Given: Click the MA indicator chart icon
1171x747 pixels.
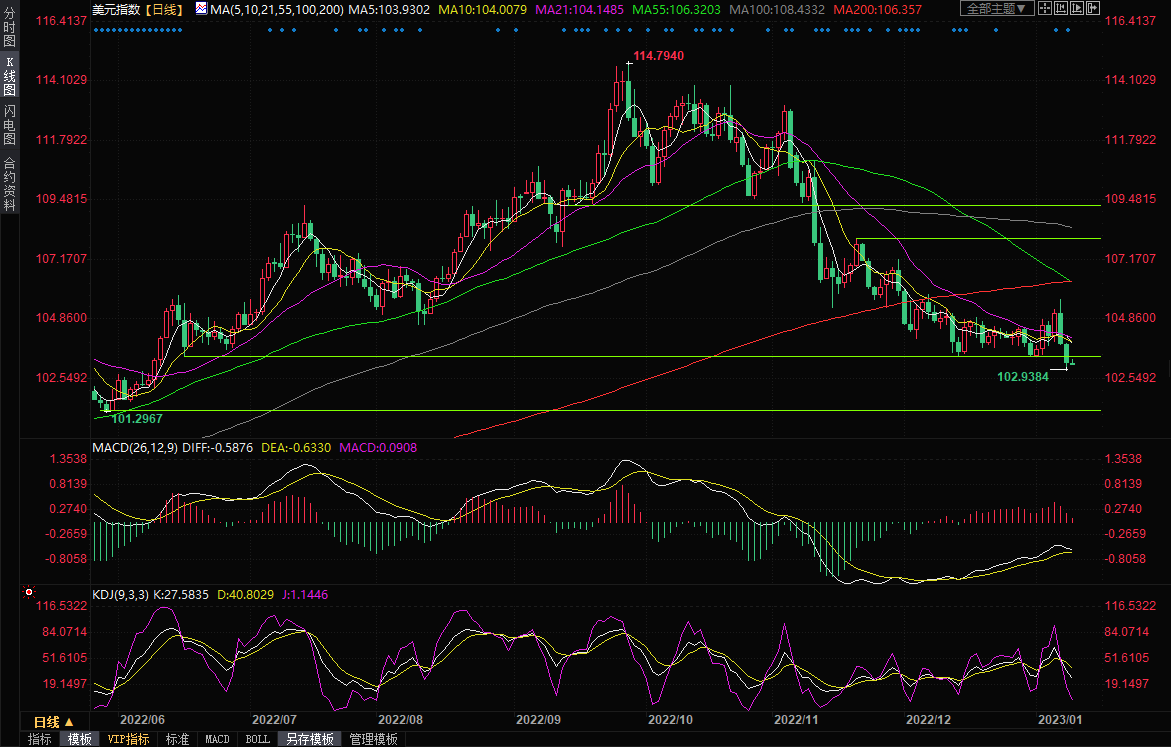Looking at the screenshot, I should tap(201, 9).
